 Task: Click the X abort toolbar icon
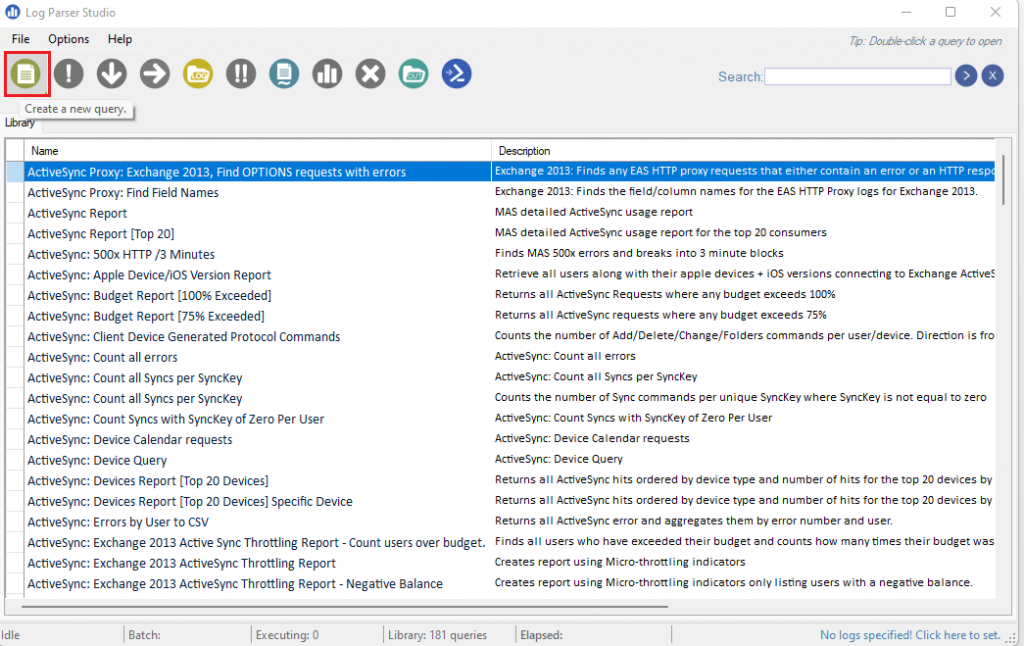(x=370, y=74)
